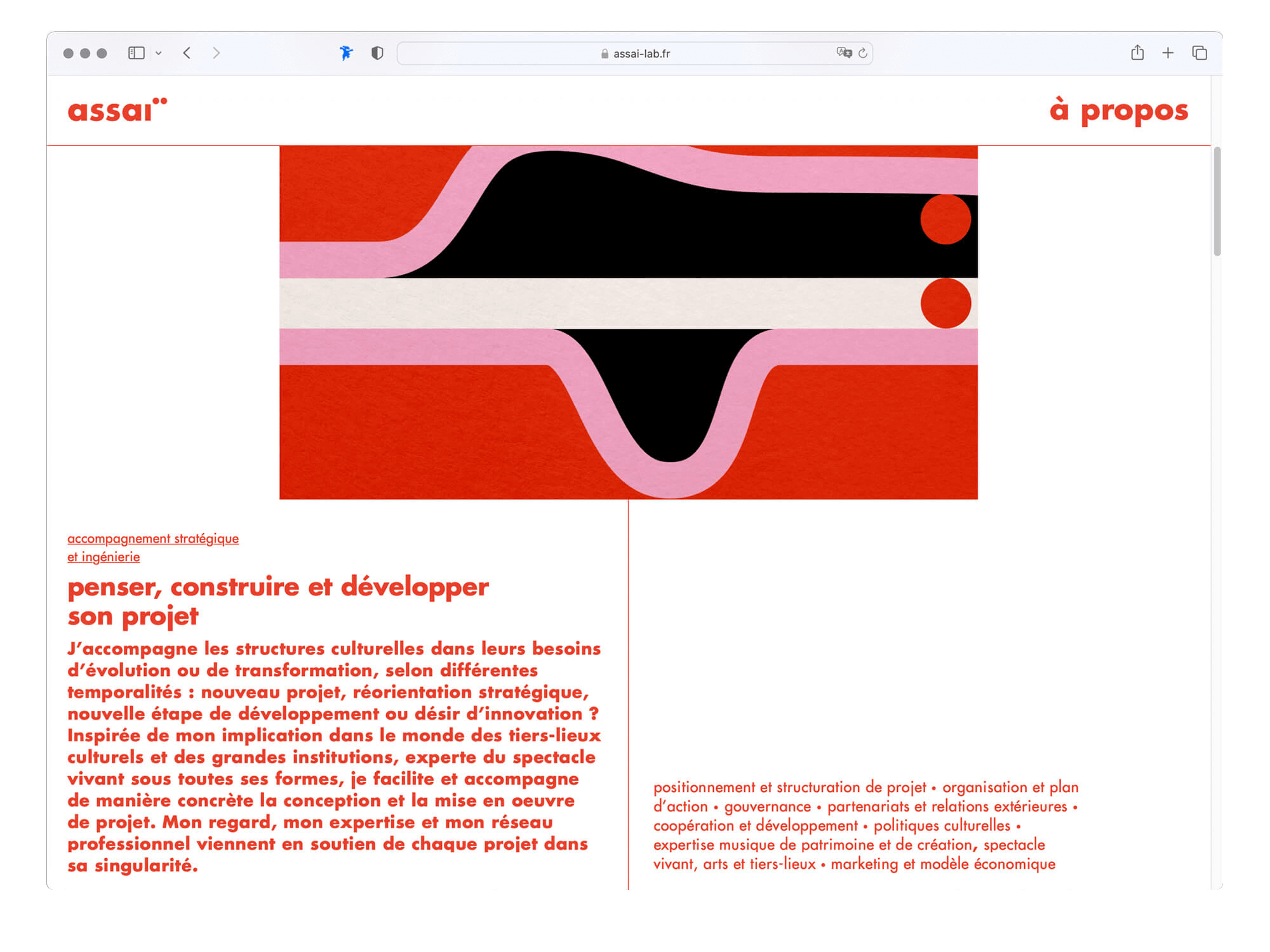Close the Safari window
The height and width of the screenshot is (952, 1270).
(x=69, y=53)
